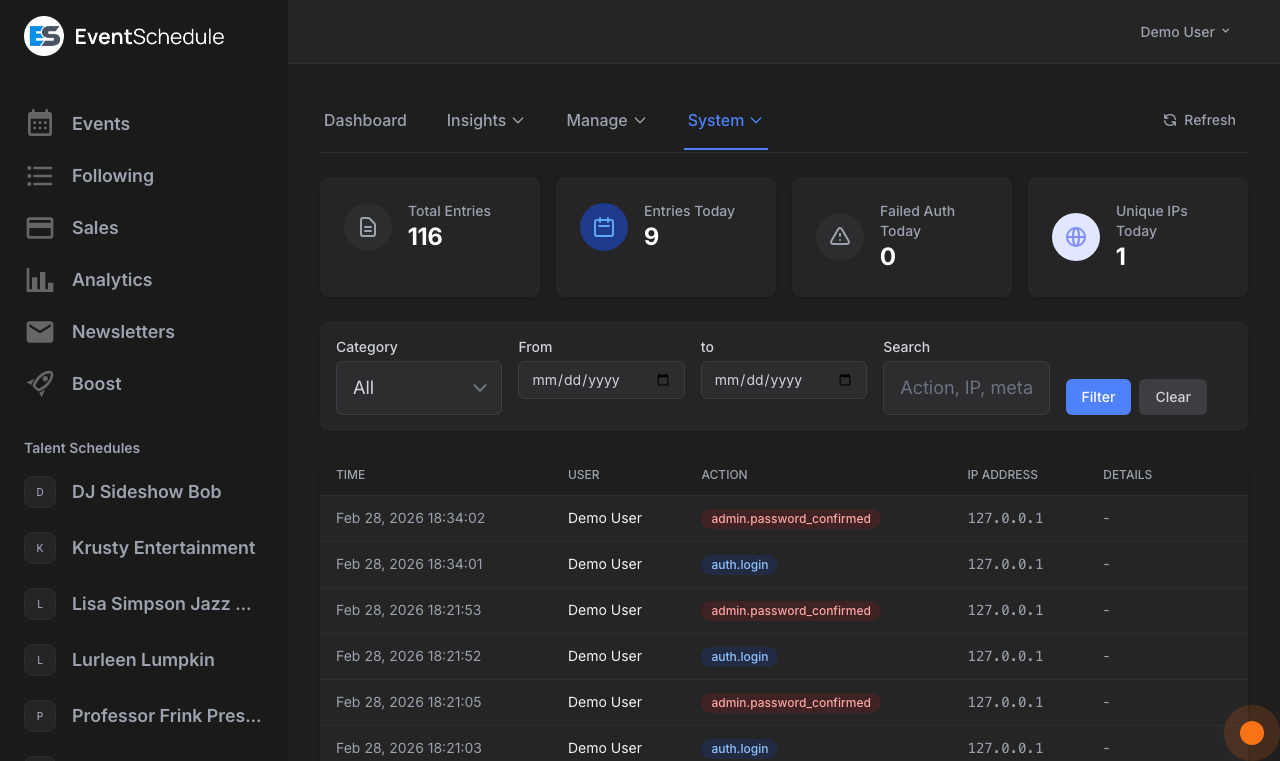Click Krusty Entertainment's K avatar
The image size is (1280, 761).
tap(40, 548)
